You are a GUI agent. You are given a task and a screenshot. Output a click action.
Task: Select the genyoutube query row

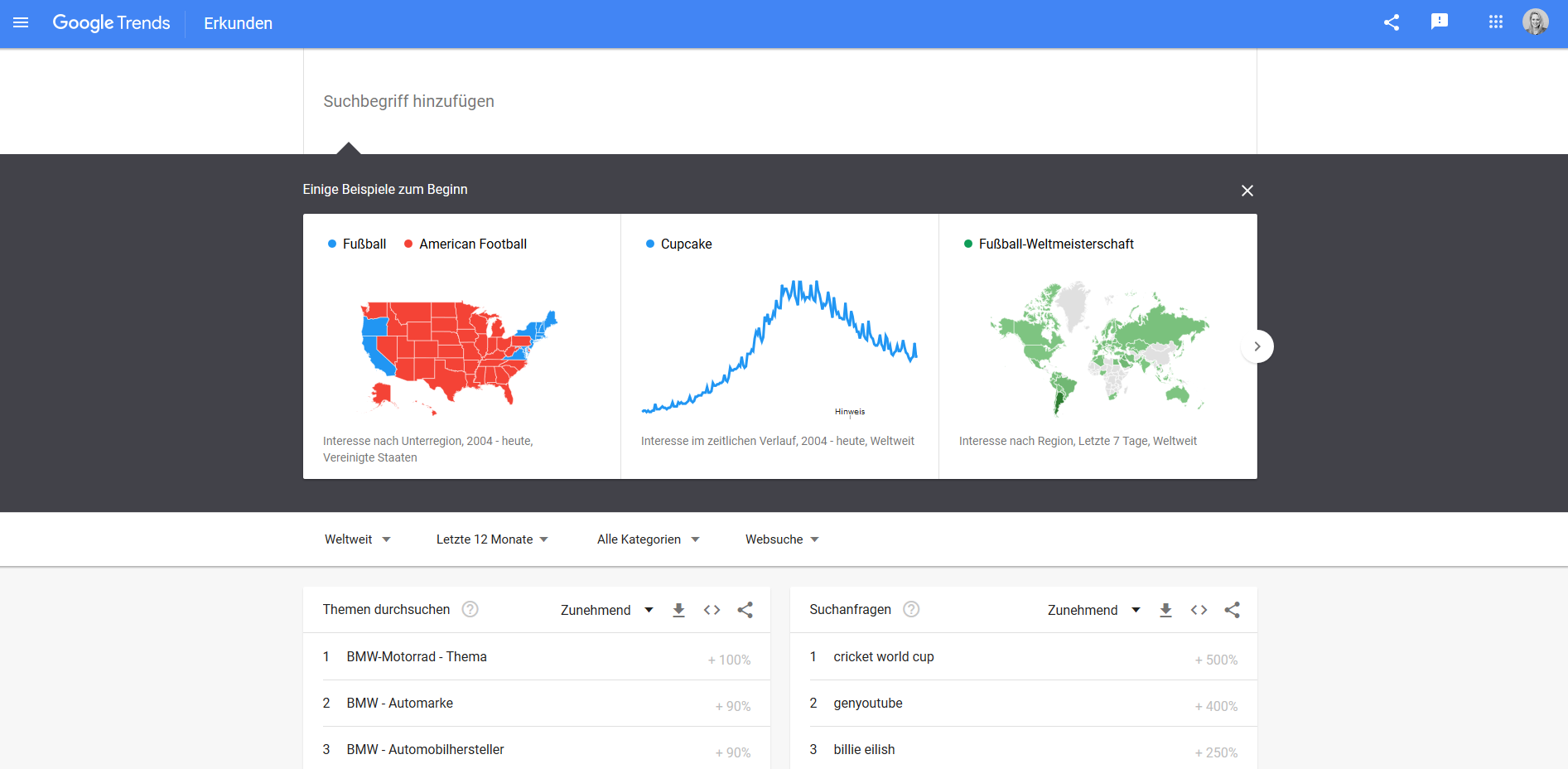click(1024, 704)
